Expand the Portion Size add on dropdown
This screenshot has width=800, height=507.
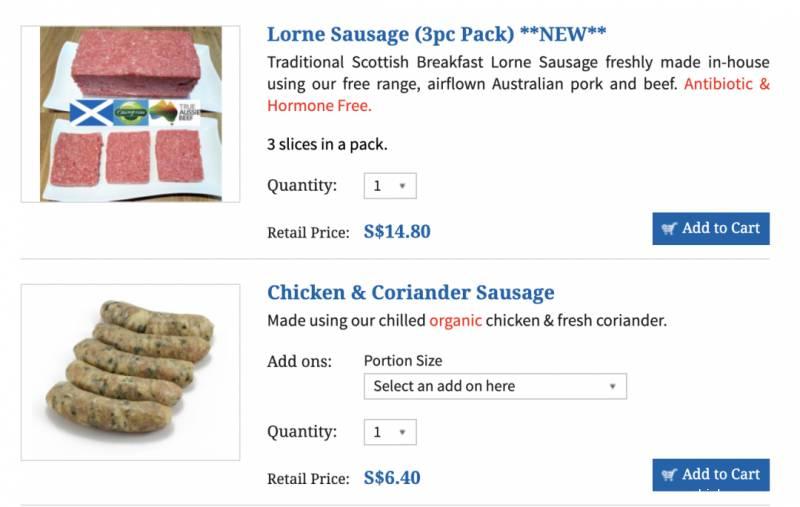pos(495,386)
